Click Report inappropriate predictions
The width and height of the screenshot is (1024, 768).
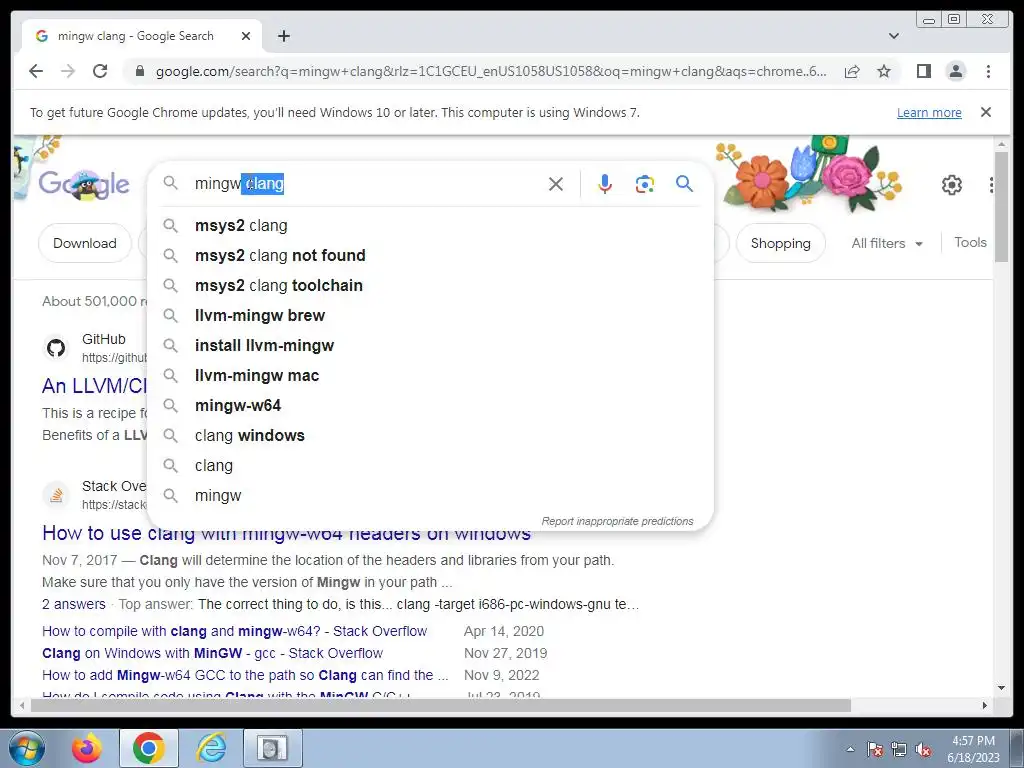617,521
